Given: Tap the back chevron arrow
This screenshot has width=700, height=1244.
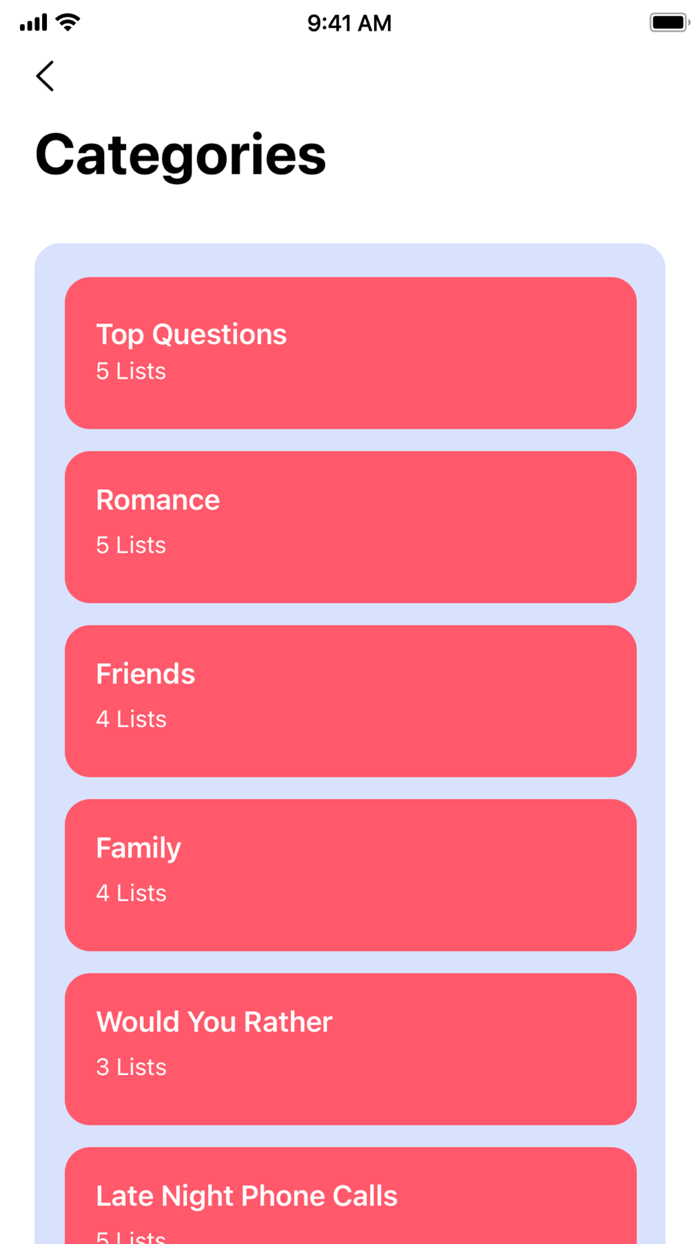Looking at the screenshot, I should coord(44,76).
